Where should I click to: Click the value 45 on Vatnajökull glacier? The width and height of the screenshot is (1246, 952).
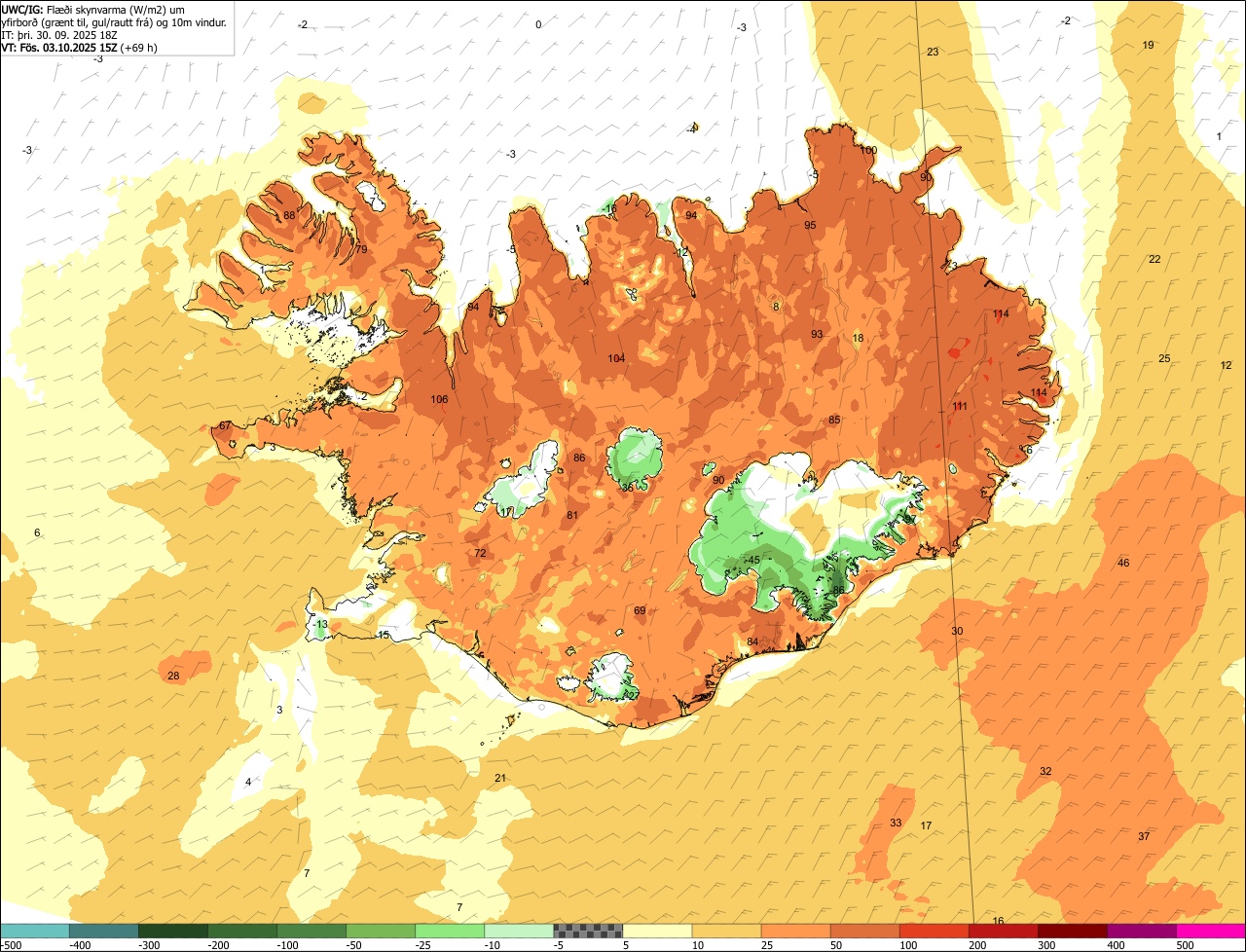pos(753,561)
